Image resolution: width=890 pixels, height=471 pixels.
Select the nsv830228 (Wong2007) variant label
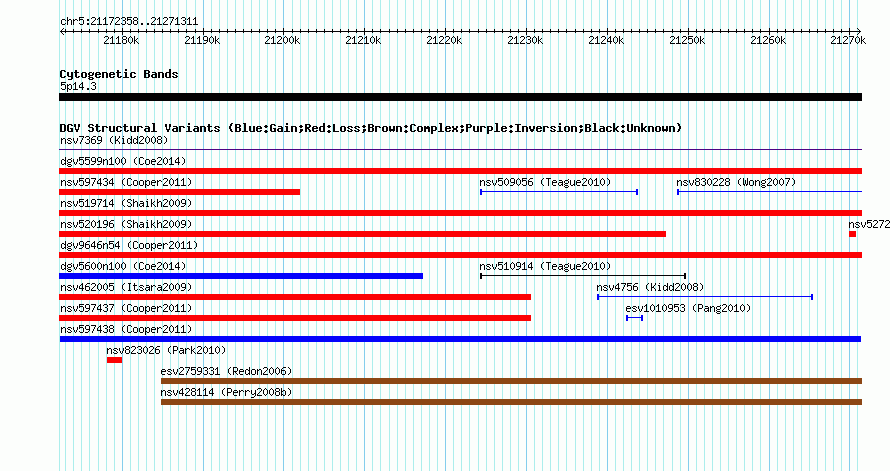736,182
